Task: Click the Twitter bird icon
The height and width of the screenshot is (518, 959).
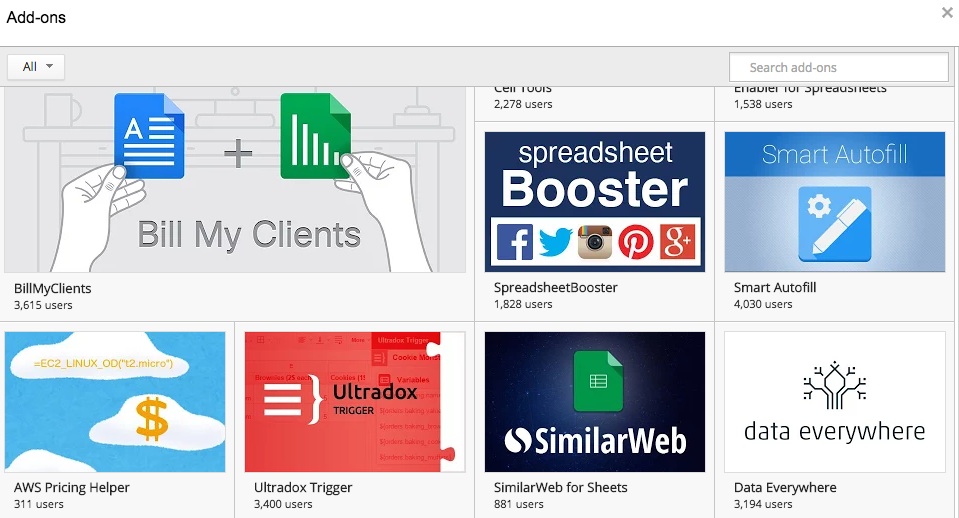Action: 555,242
